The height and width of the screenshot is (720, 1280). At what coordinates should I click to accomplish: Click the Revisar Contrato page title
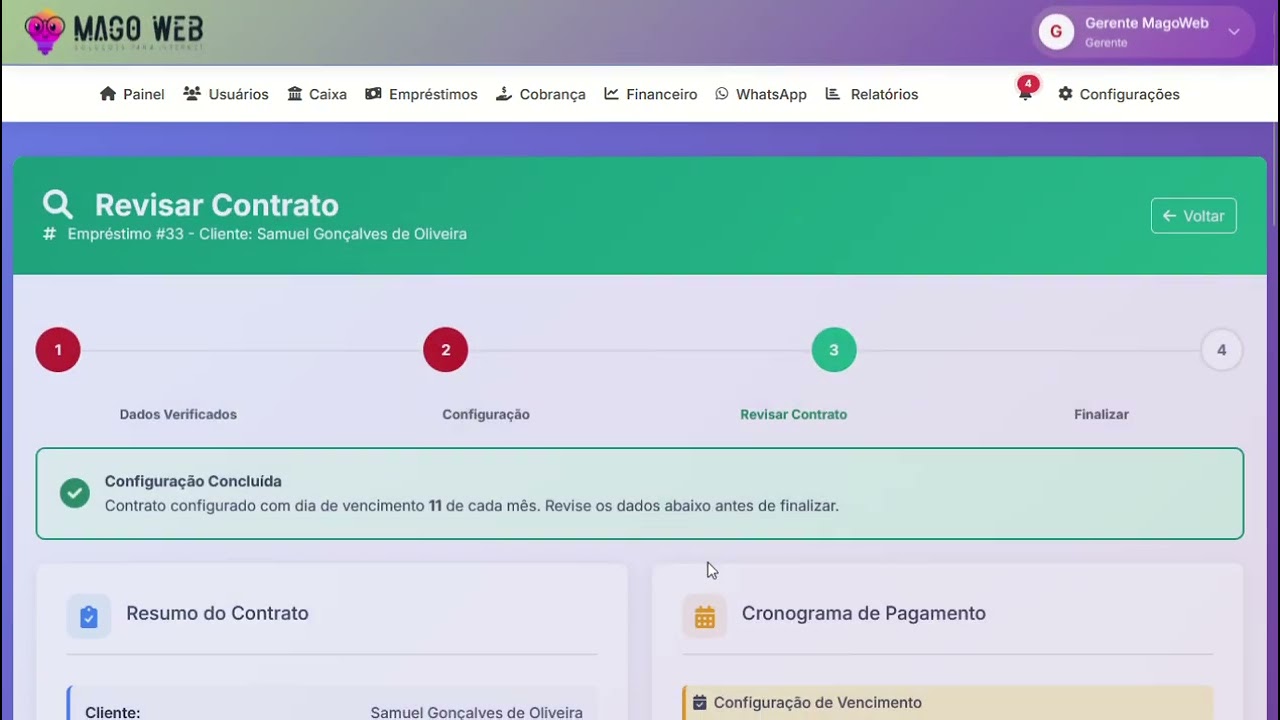[217, 205]
